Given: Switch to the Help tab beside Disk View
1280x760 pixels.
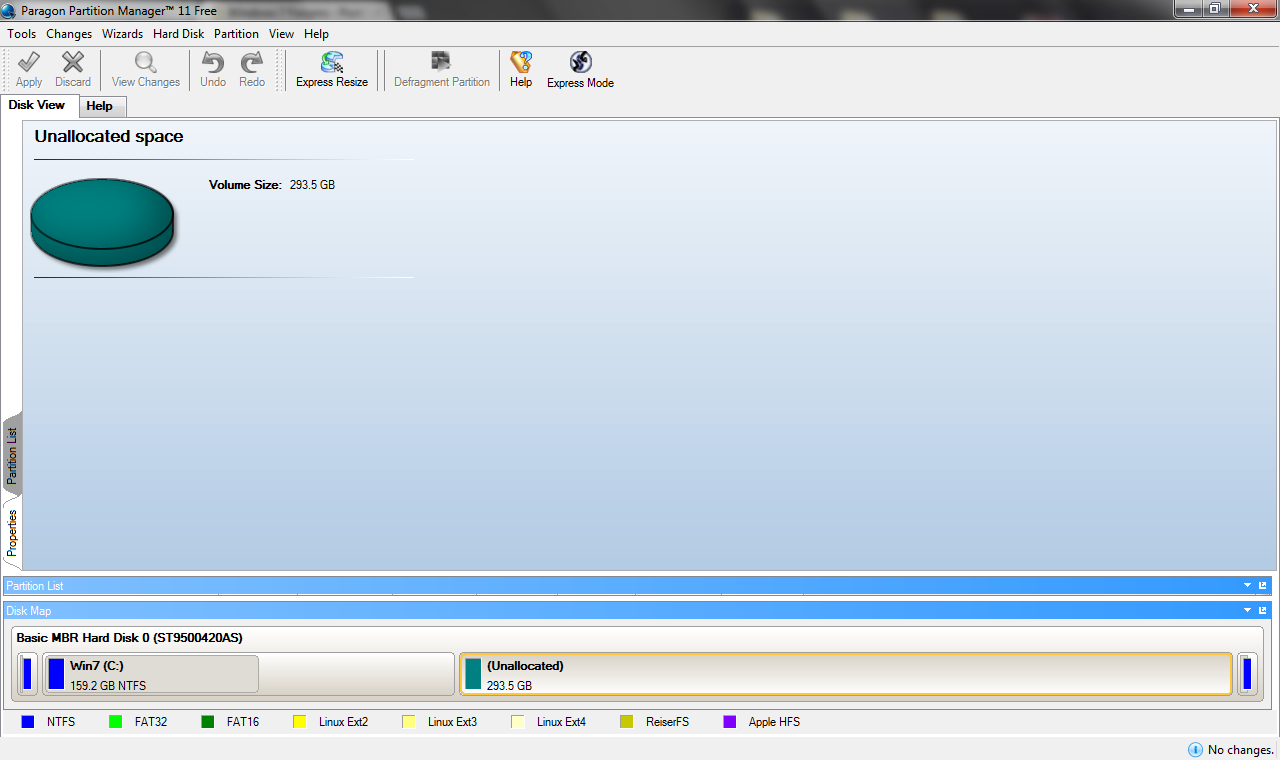Looking at the screenshot, I should click(100, 106).
